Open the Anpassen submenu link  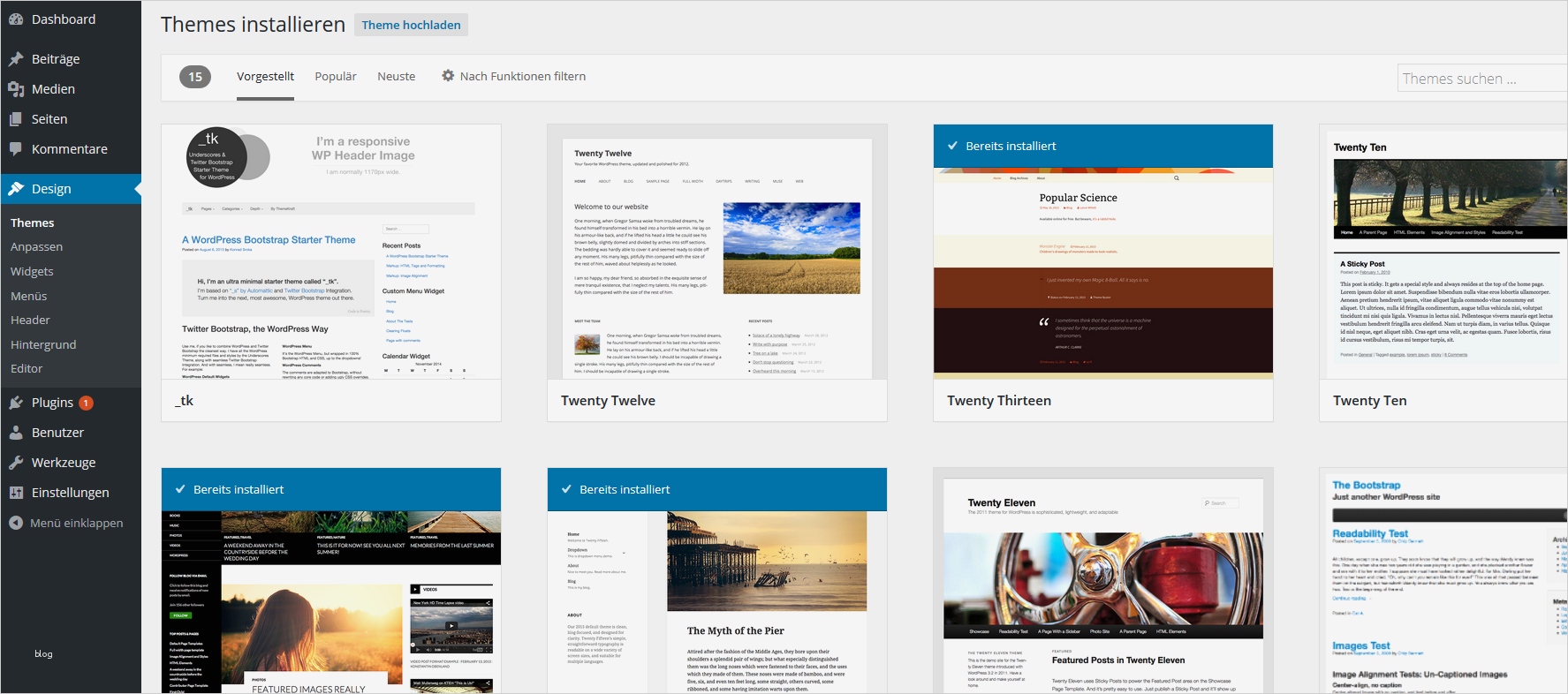point(36,247)
